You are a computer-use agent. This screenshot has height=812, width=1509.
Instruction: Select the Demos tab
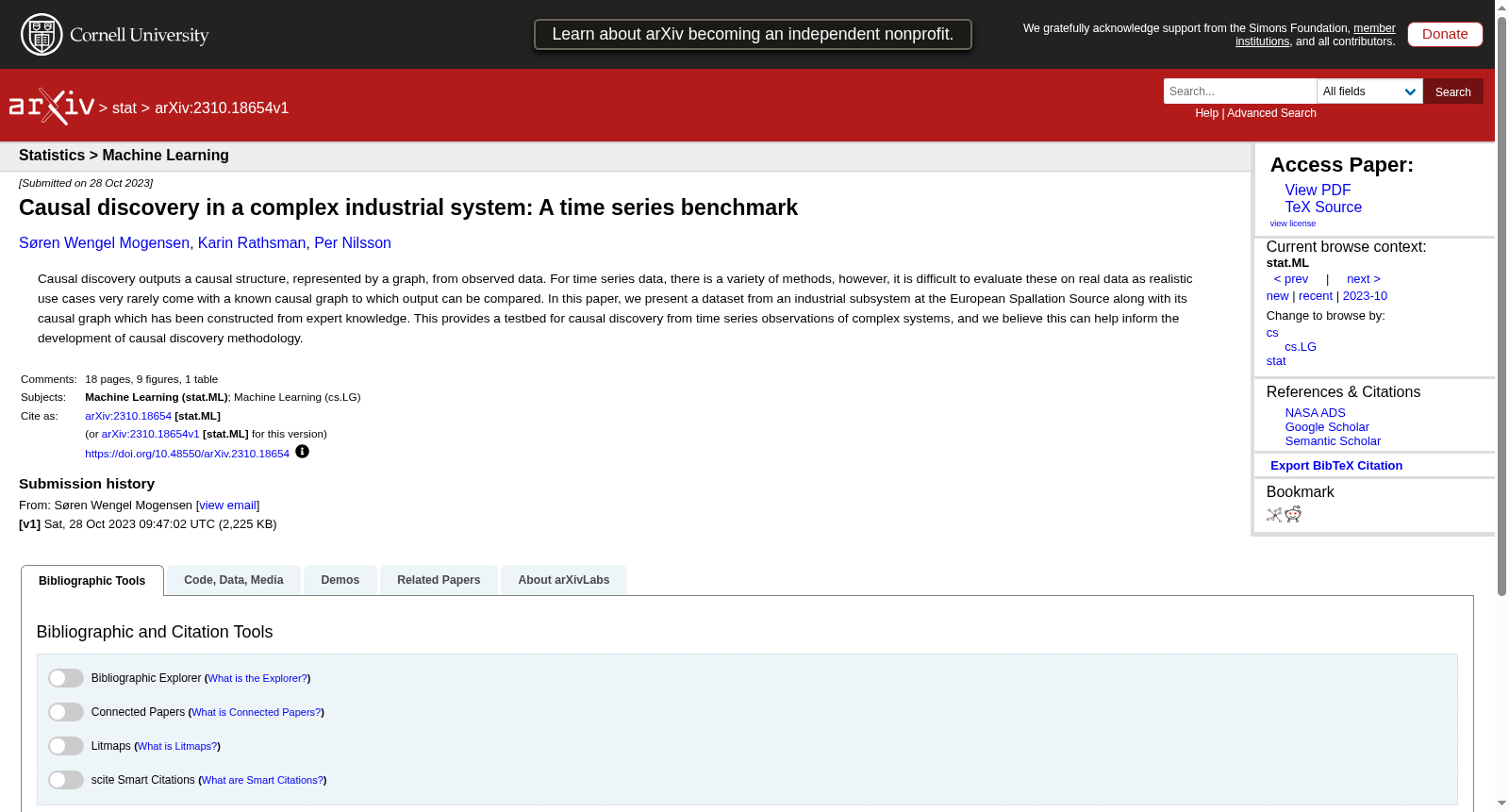(x=340, y=580)
